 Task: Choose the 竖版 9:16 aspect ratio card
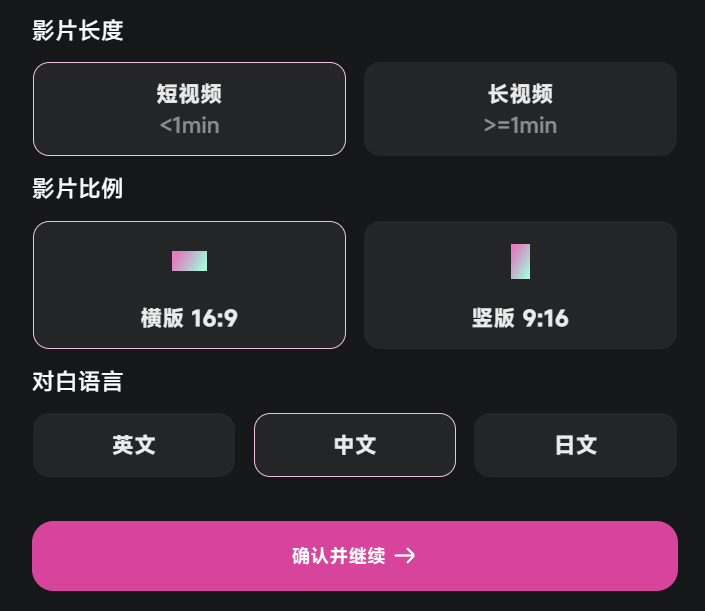(x=520, y=285)
